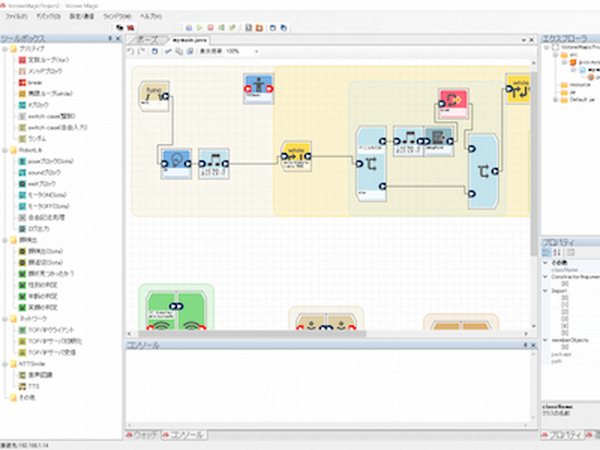The width and height of the screenshot is (600, 450).
Task: Select the TTS block under NTTSmile
Action: point(34,385)
